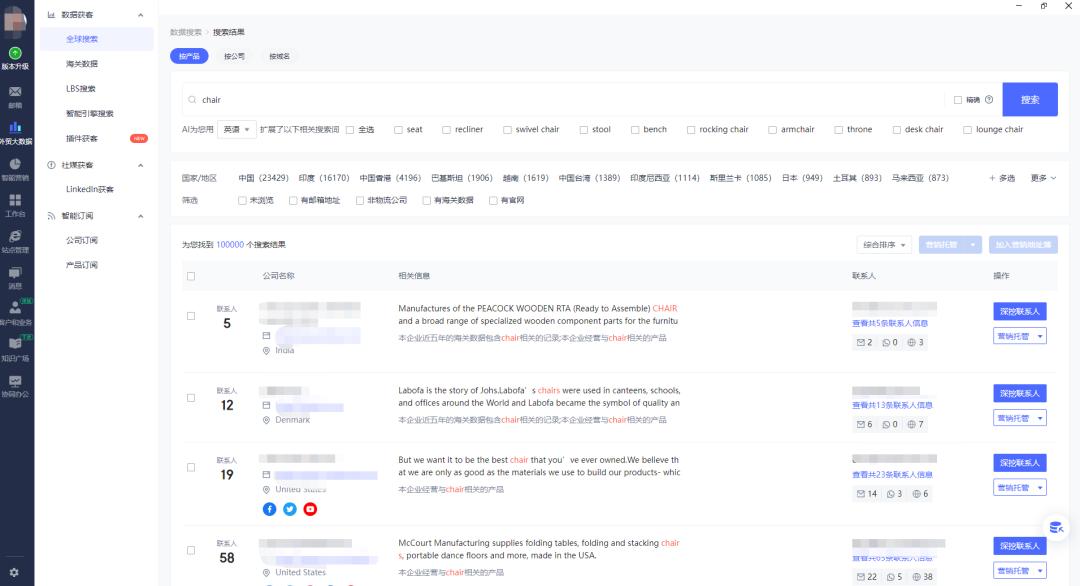Open the 英语 language dropdown
The image size is (1080, 586).
point(237,129)
